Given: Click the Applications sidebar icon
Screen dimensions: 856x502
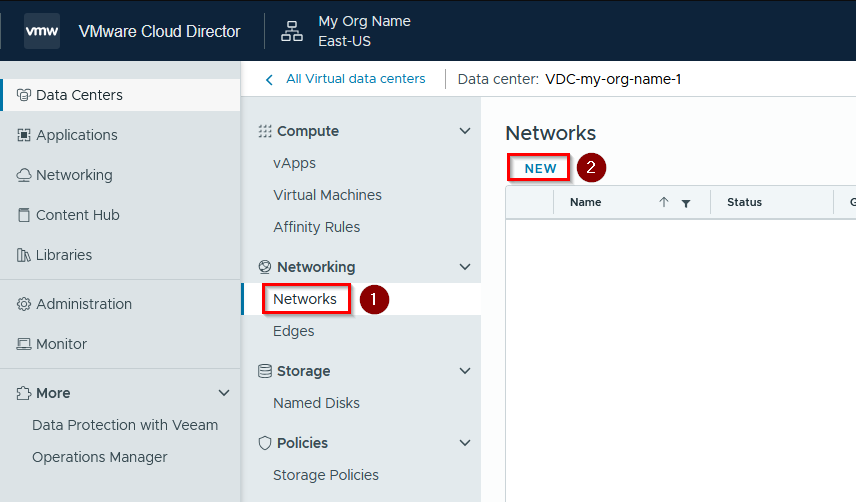Looking at the screenshot, I should (23, 135).
